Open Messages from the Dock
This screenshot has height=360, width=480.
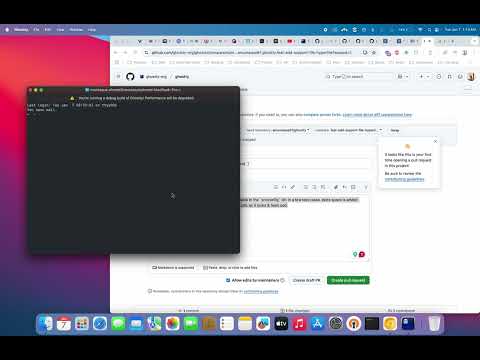(x=118, y=323)
